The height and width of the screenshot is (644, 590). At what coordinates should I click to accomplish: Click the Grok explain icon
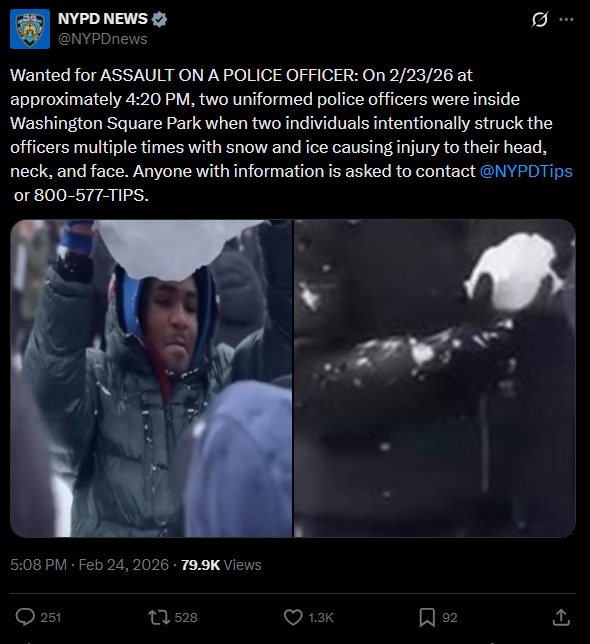point(539,19)
